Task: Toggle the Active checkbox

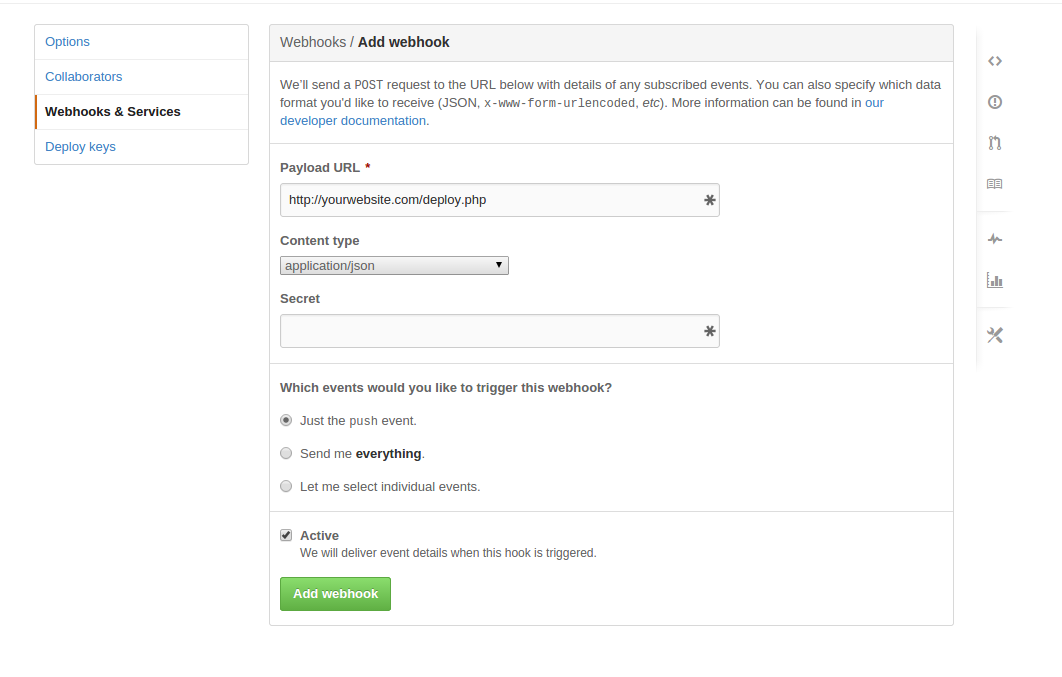Action: [286, 535]
